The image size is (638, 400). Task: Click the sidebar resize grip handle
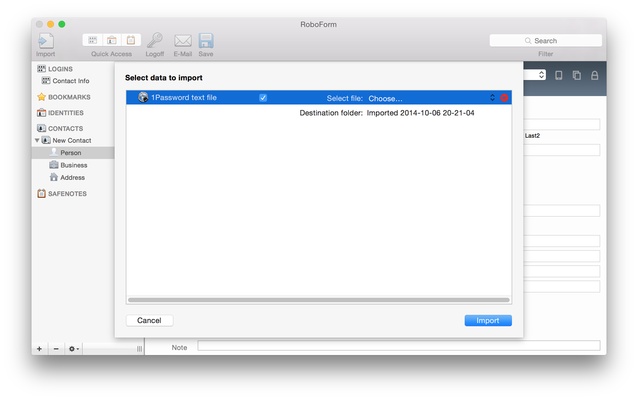click(x=140, y=349)
